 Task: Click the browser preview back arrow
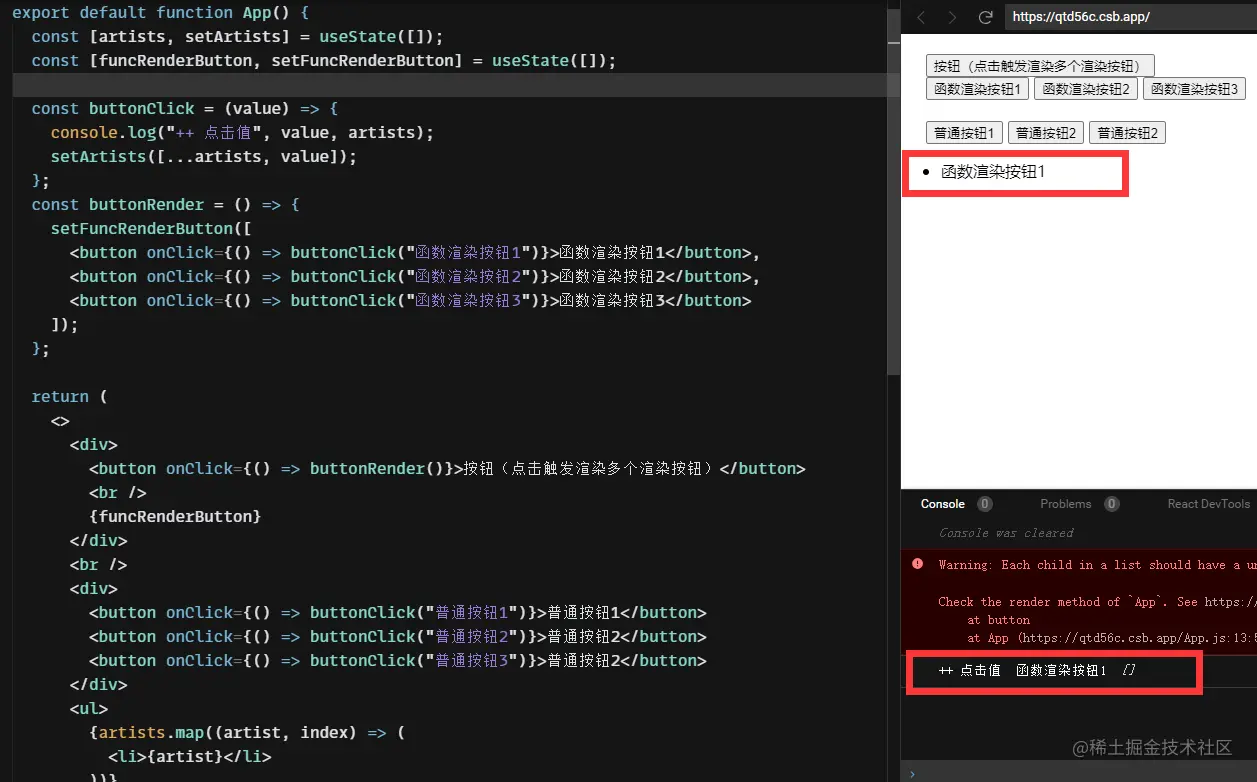(x=921, y=17)
